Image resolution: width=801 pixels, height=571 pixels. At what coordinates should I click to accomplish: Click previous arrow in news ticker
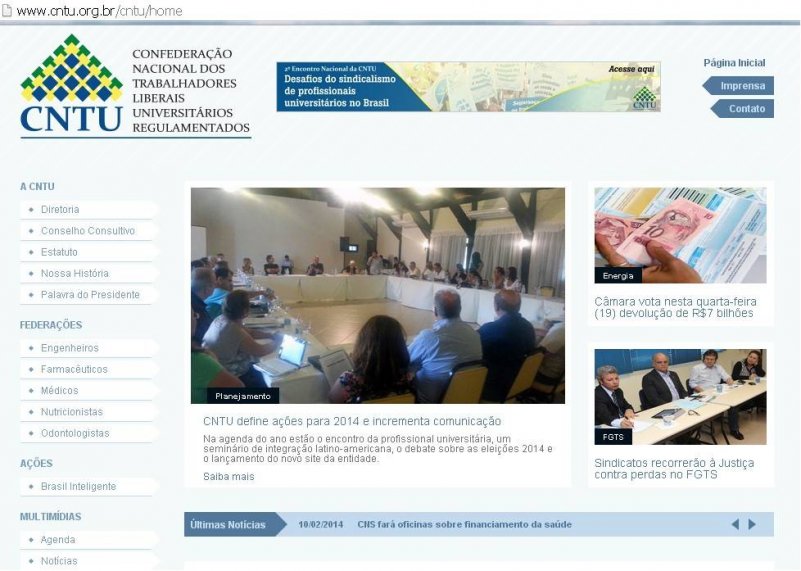point(735,524)
